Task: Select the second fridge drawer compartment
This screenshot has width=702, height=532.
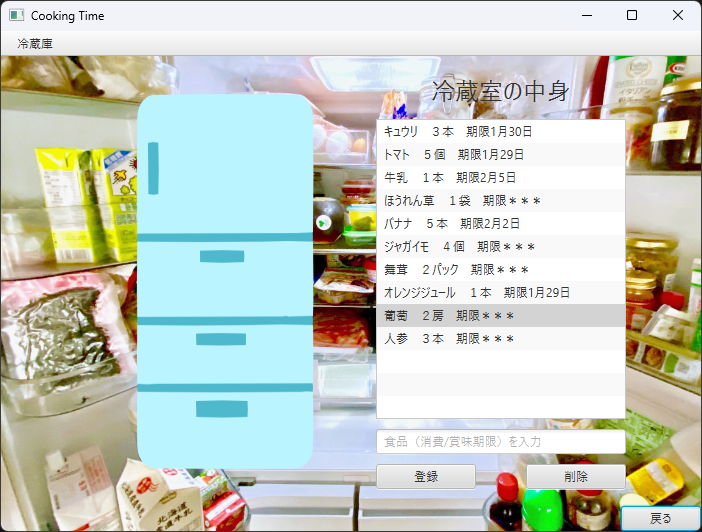Action: point(225,276)
